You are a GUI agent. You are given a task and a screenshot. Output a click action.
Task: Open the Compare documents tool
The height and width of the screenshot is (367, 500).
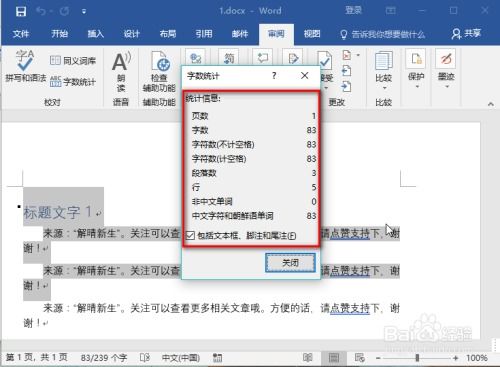(383, 71)
